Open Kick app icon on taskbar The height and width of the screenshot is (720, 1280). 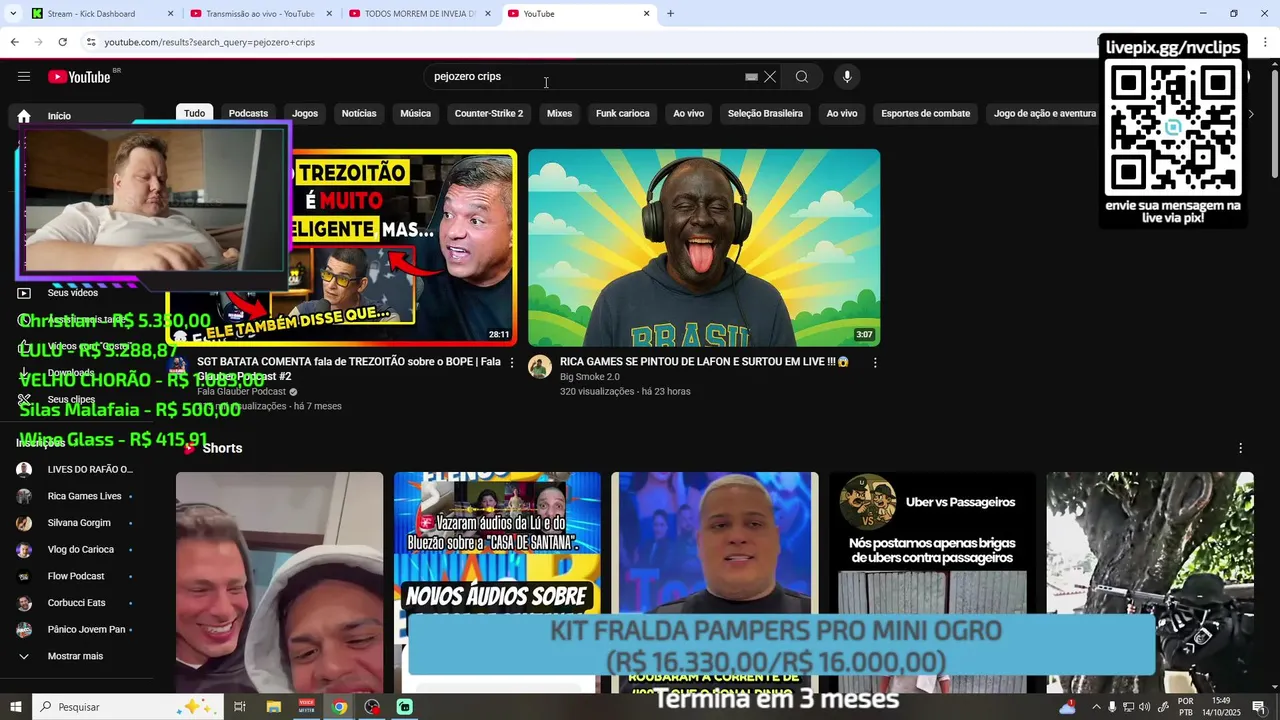pos(405,707)
